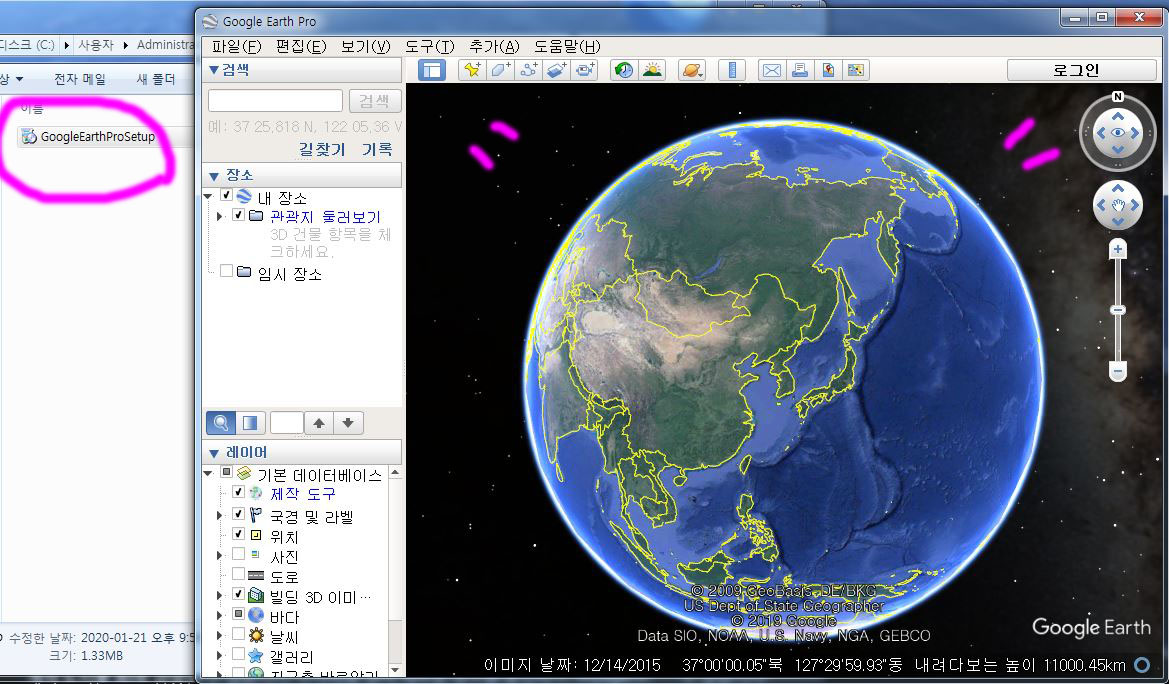Show sunlight across the landscape icon

[x=652, y=70]
